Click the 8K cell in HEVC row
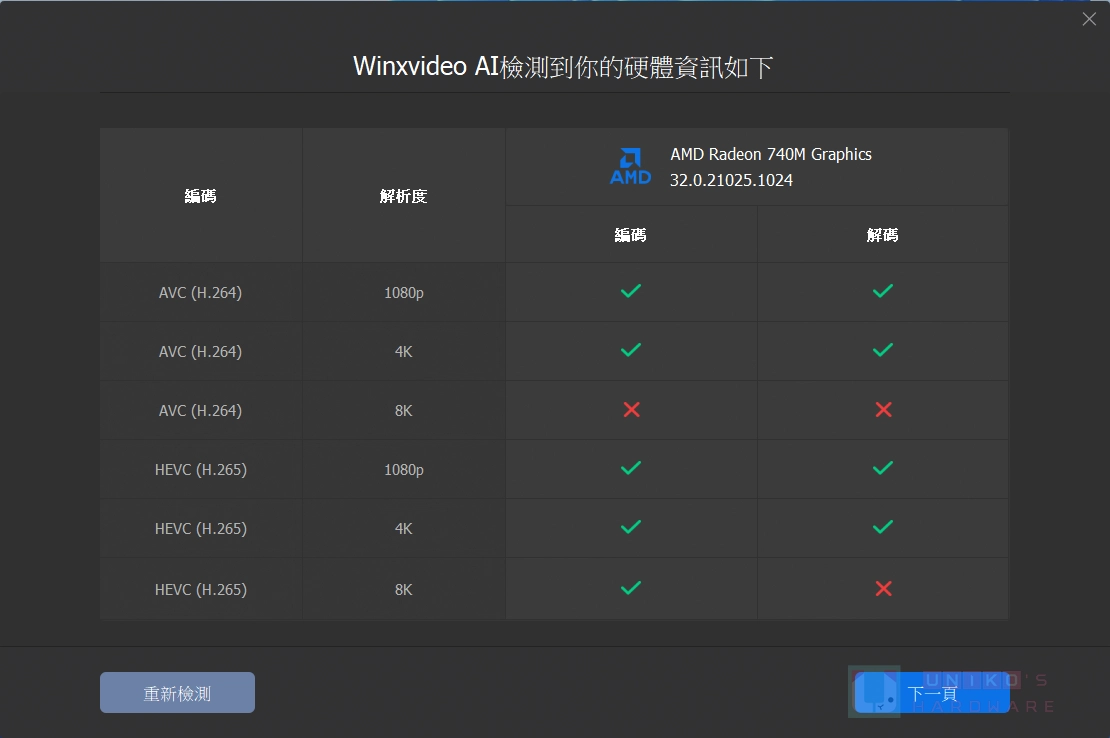The height and width of the screenshot is (738, 1110). point(404,589)
